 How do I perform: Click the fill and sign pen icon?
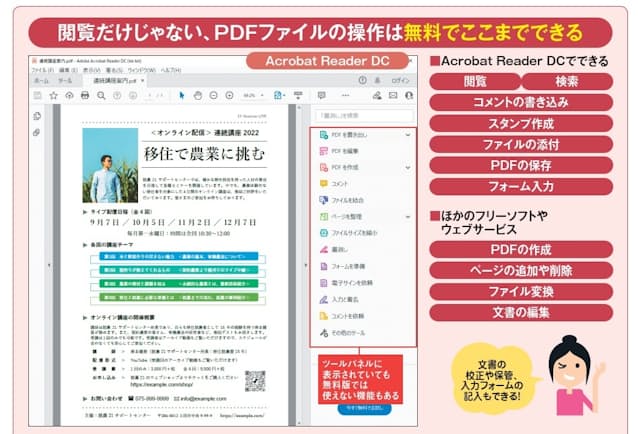pyautogui.click(x=377, y=95)
